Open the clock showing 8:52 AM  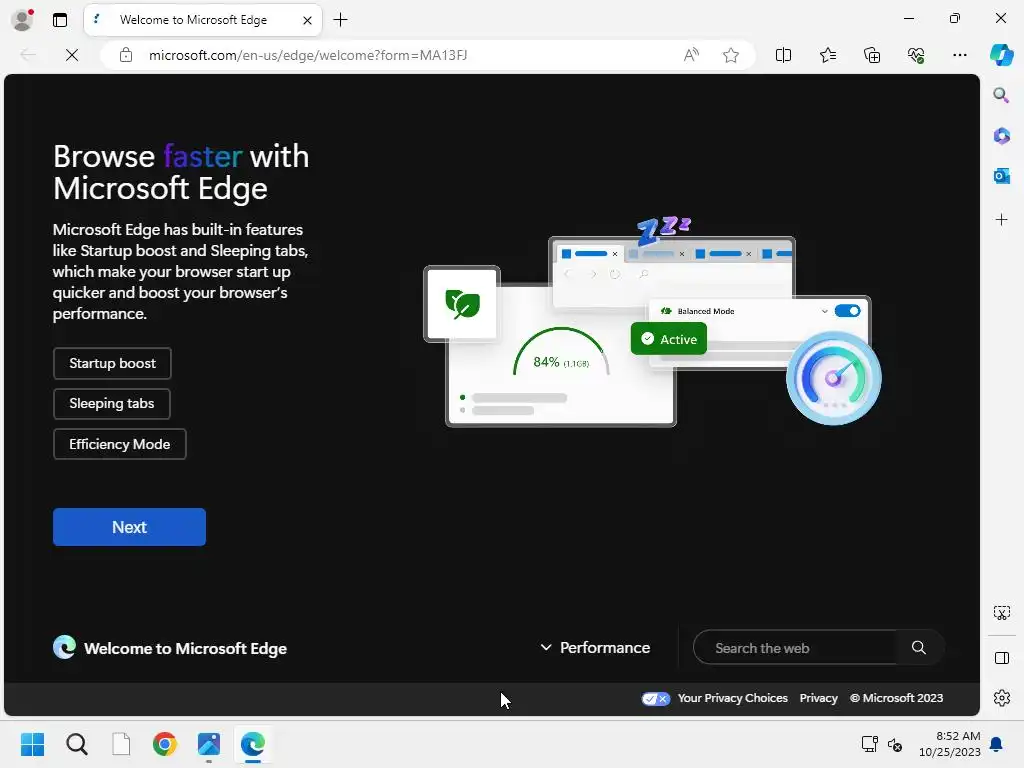pos(950,744)
